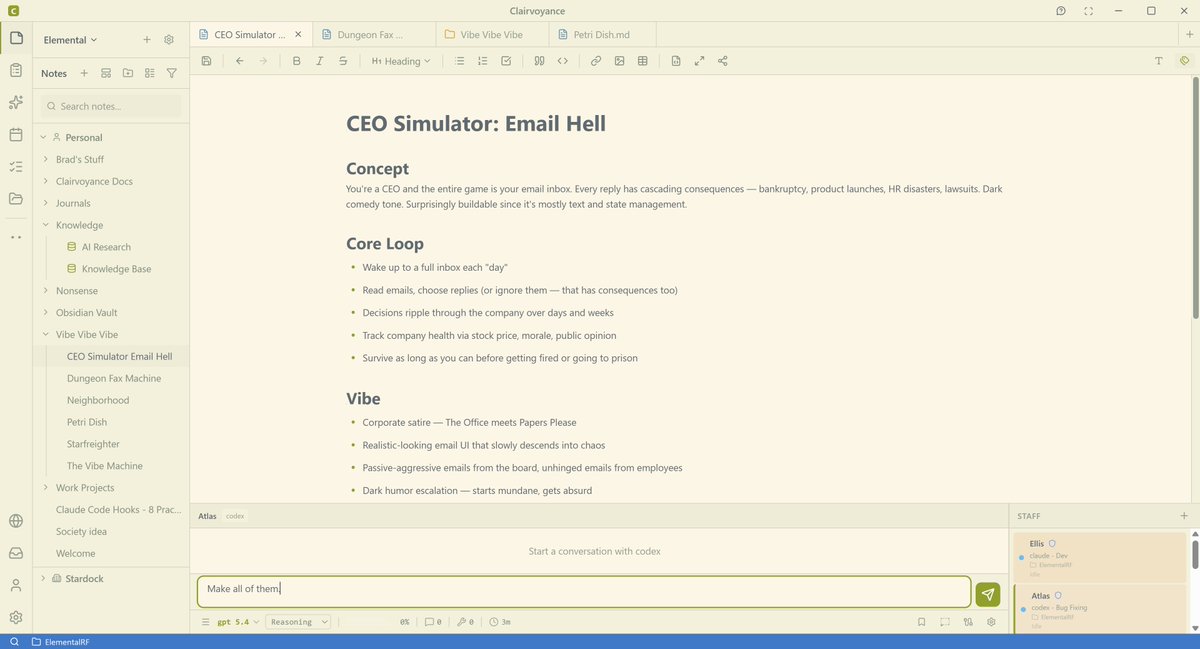Open the gpt 5.4 model selector
This screenshot has width=1200, height=649.
[238, 622]
